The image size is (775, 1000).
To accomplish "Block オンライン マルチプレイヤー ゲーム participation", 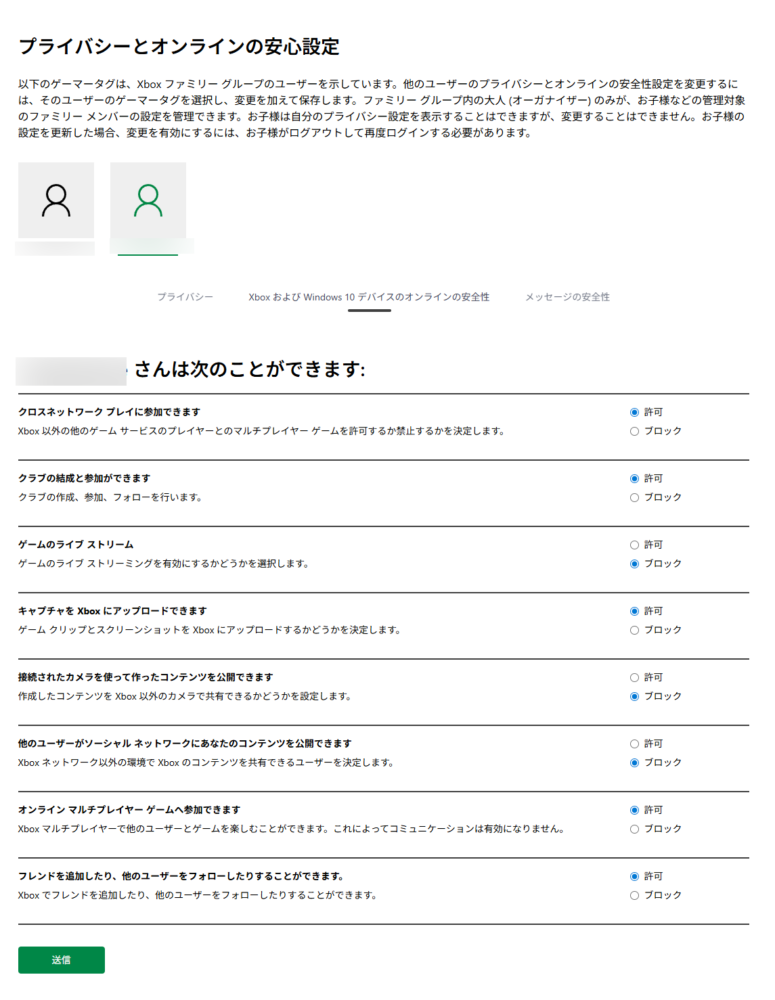I will 634,829.
